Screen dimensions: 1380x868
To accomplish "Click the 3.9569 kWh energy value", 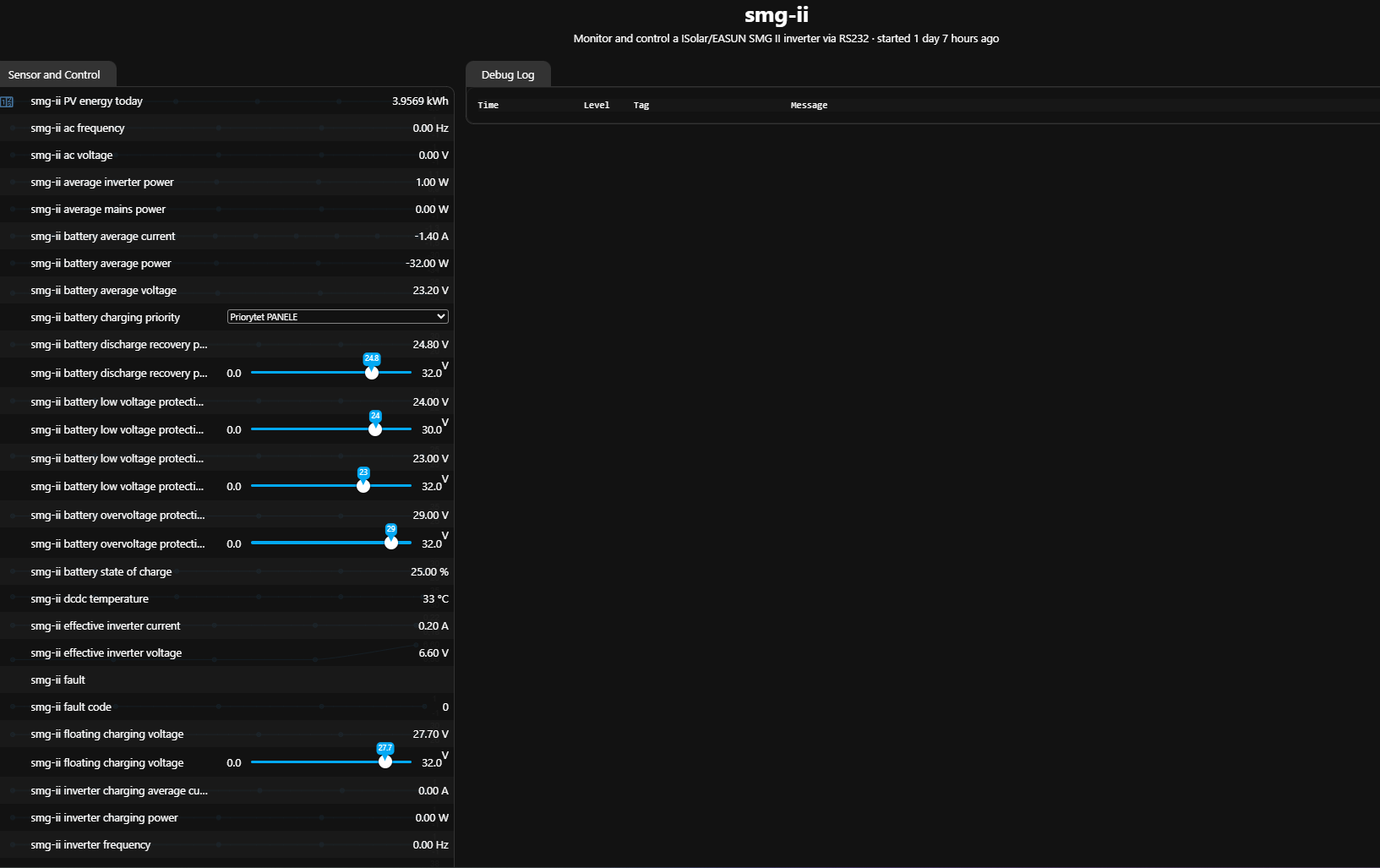I will pos(420,101).
